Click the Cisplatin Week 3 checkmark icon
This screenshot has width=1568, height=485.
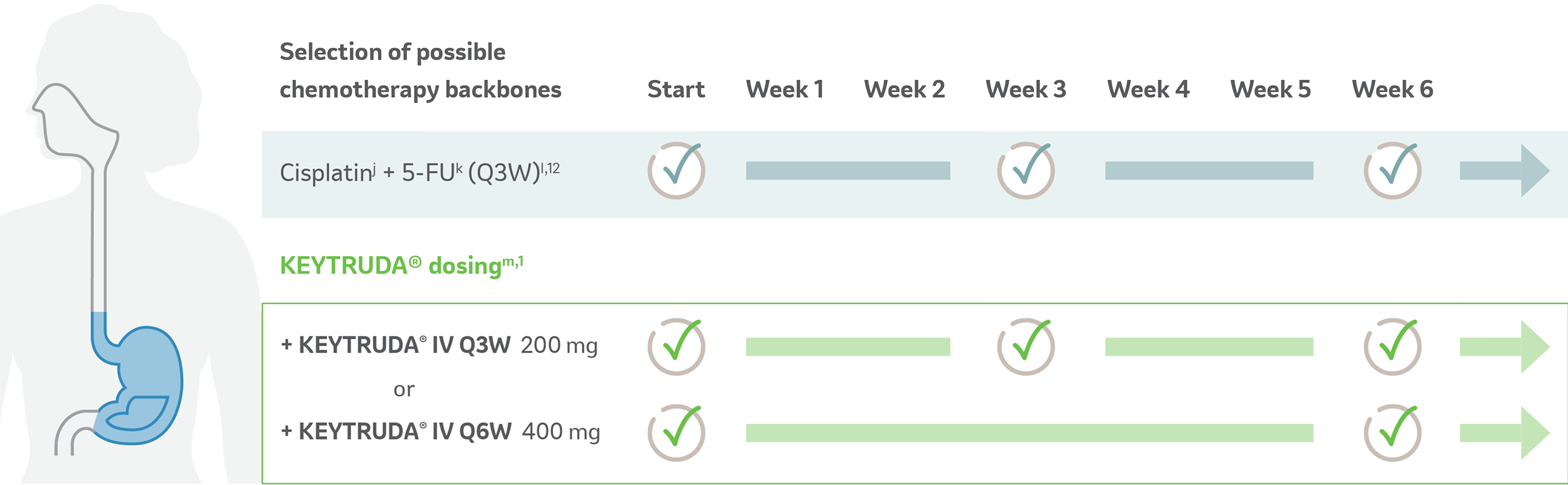point(1026,170)
